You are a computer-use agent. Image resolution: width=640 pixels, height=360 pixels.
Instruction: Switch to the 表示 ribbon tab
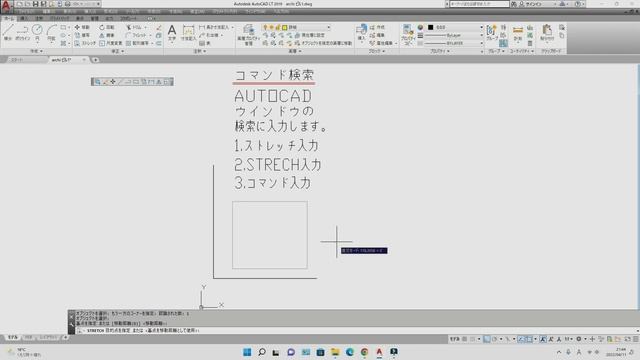[80, 18]
